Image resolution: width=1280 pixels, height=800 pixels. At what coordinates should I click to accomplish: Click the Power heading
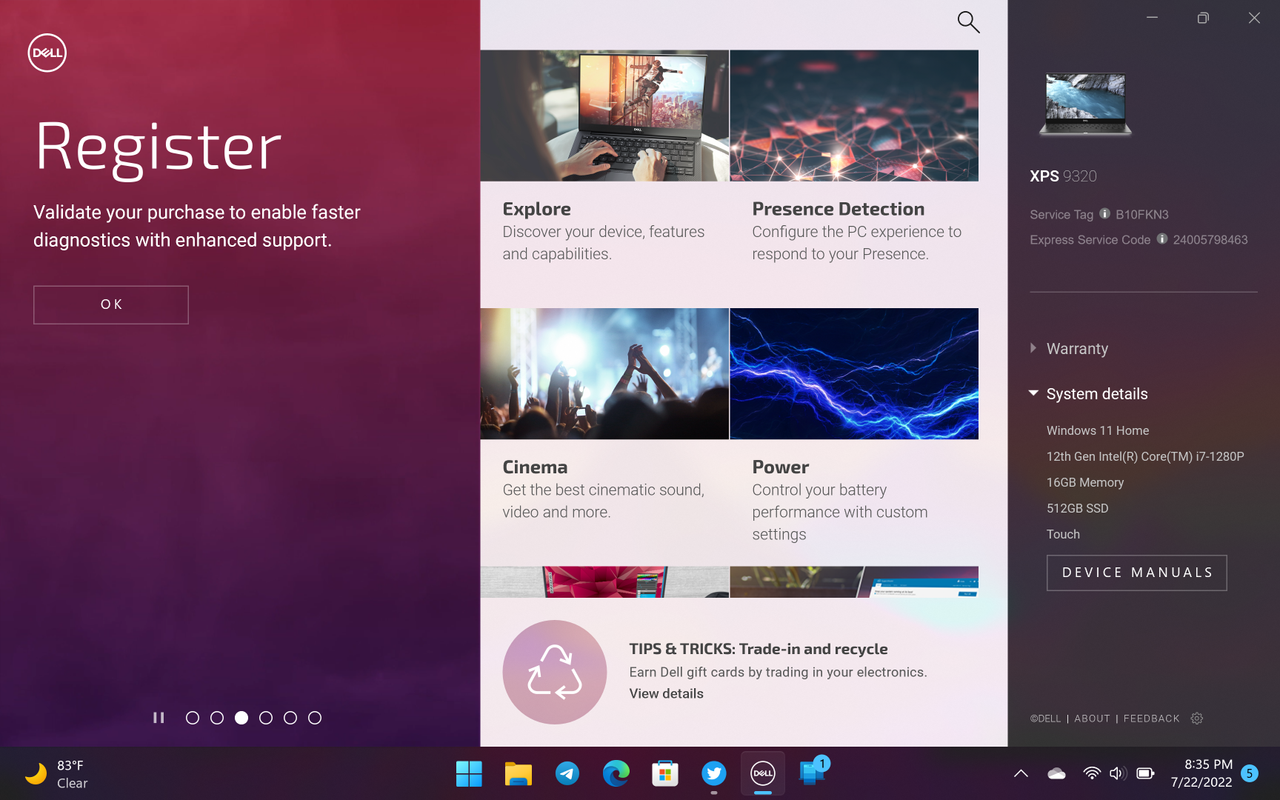(x=781, y=467)
